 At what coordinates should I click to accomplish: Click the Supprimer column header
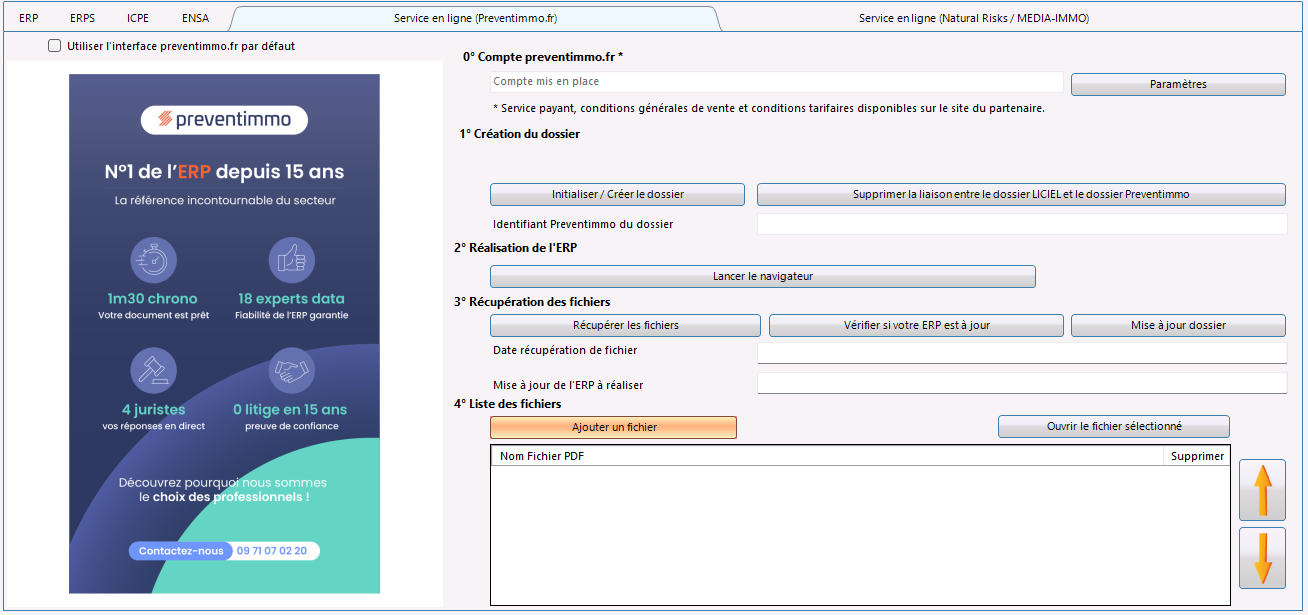(1197, 456)
